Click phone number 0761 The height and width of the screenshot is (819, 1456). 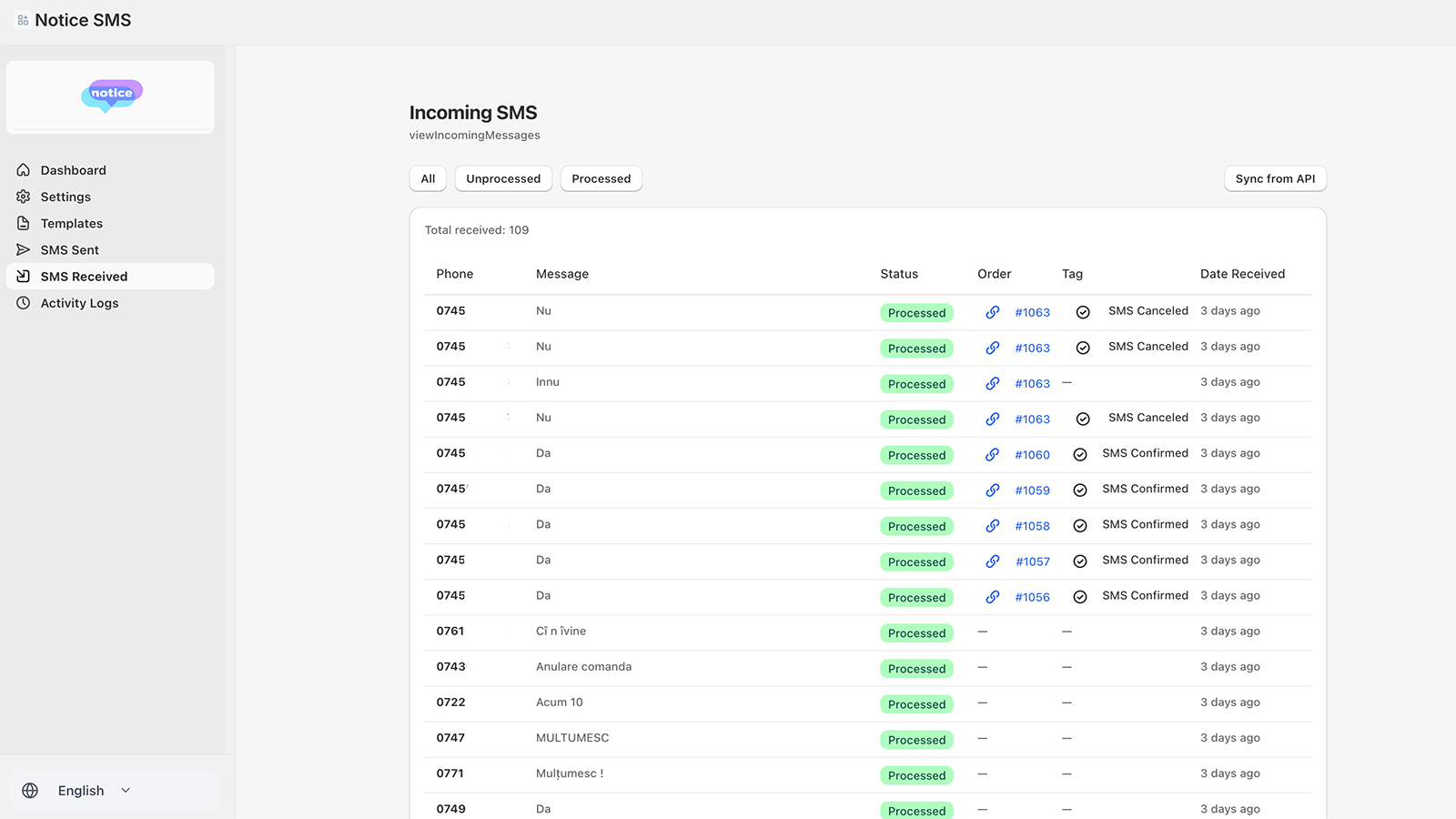pyautogui.click(x=450, y=632)
